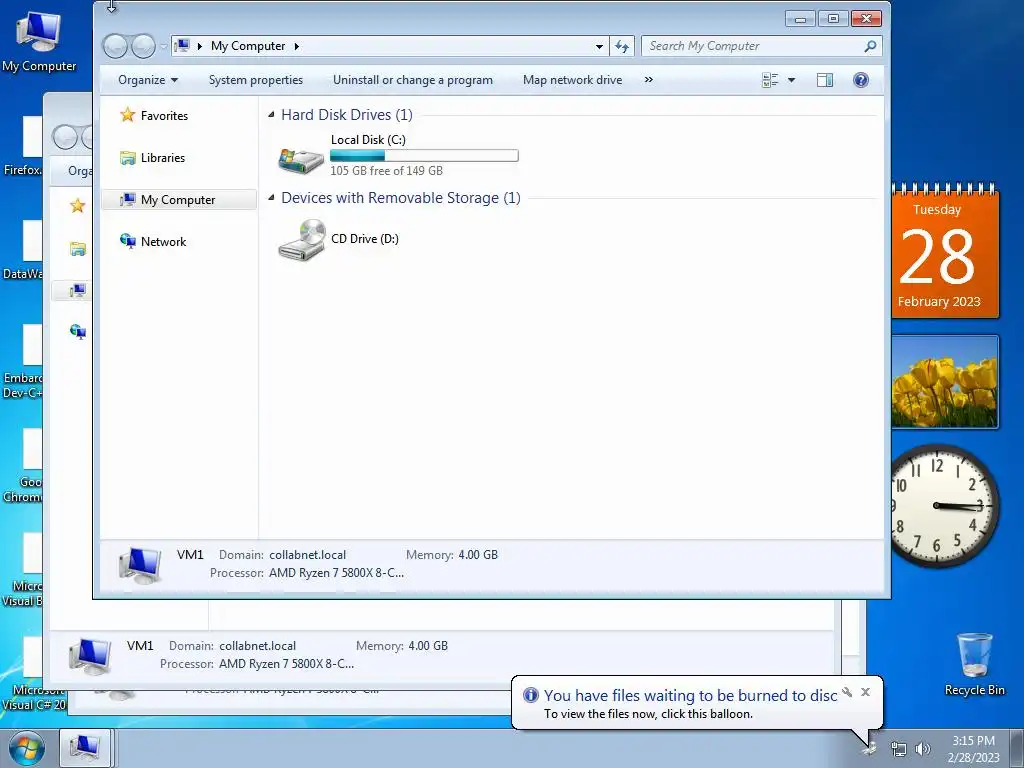
Task: Click Favorites star in background window
Action: [x=78, y=206]
